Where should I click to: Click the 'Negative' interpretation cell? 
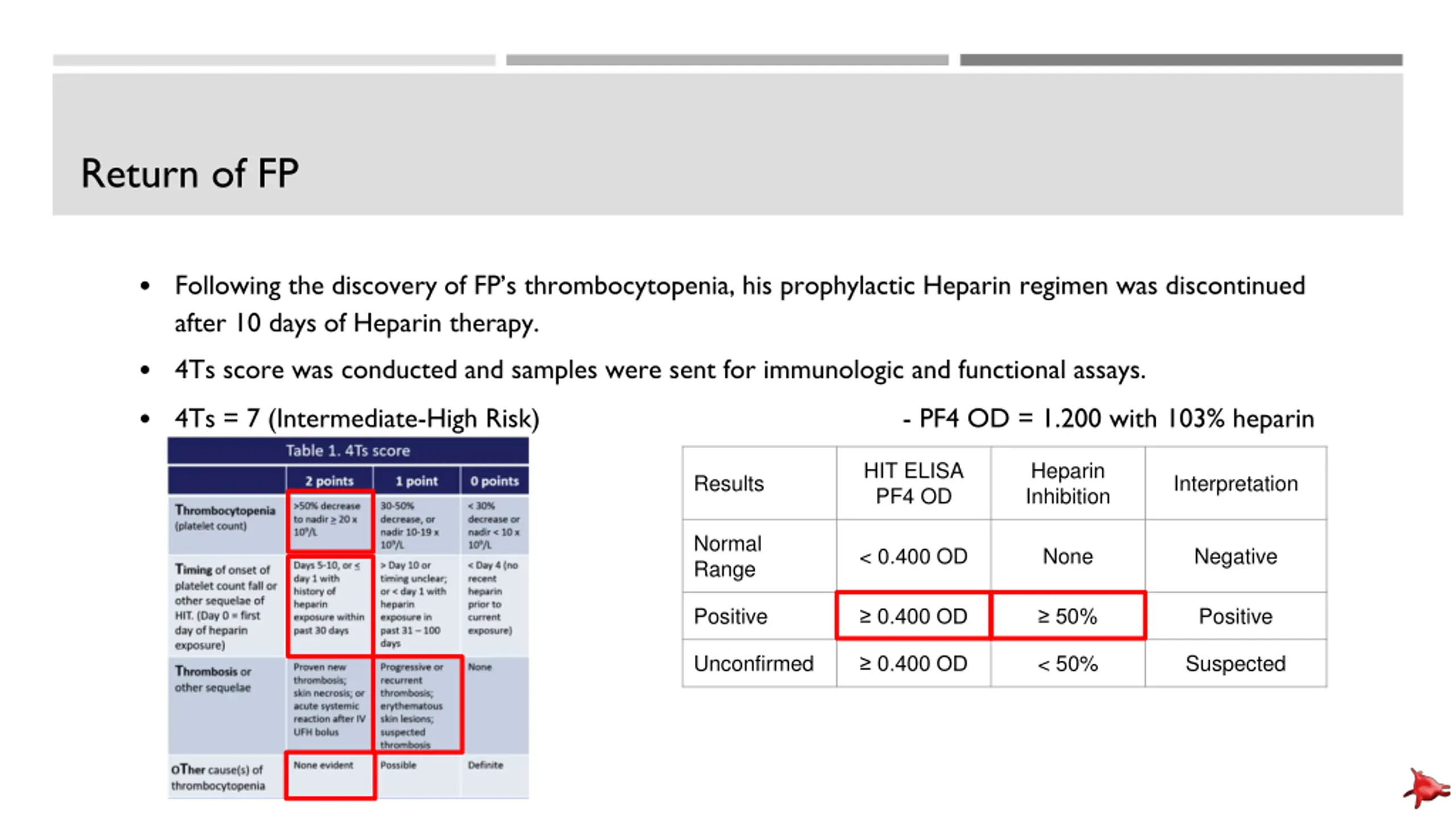pos(1236,556)
